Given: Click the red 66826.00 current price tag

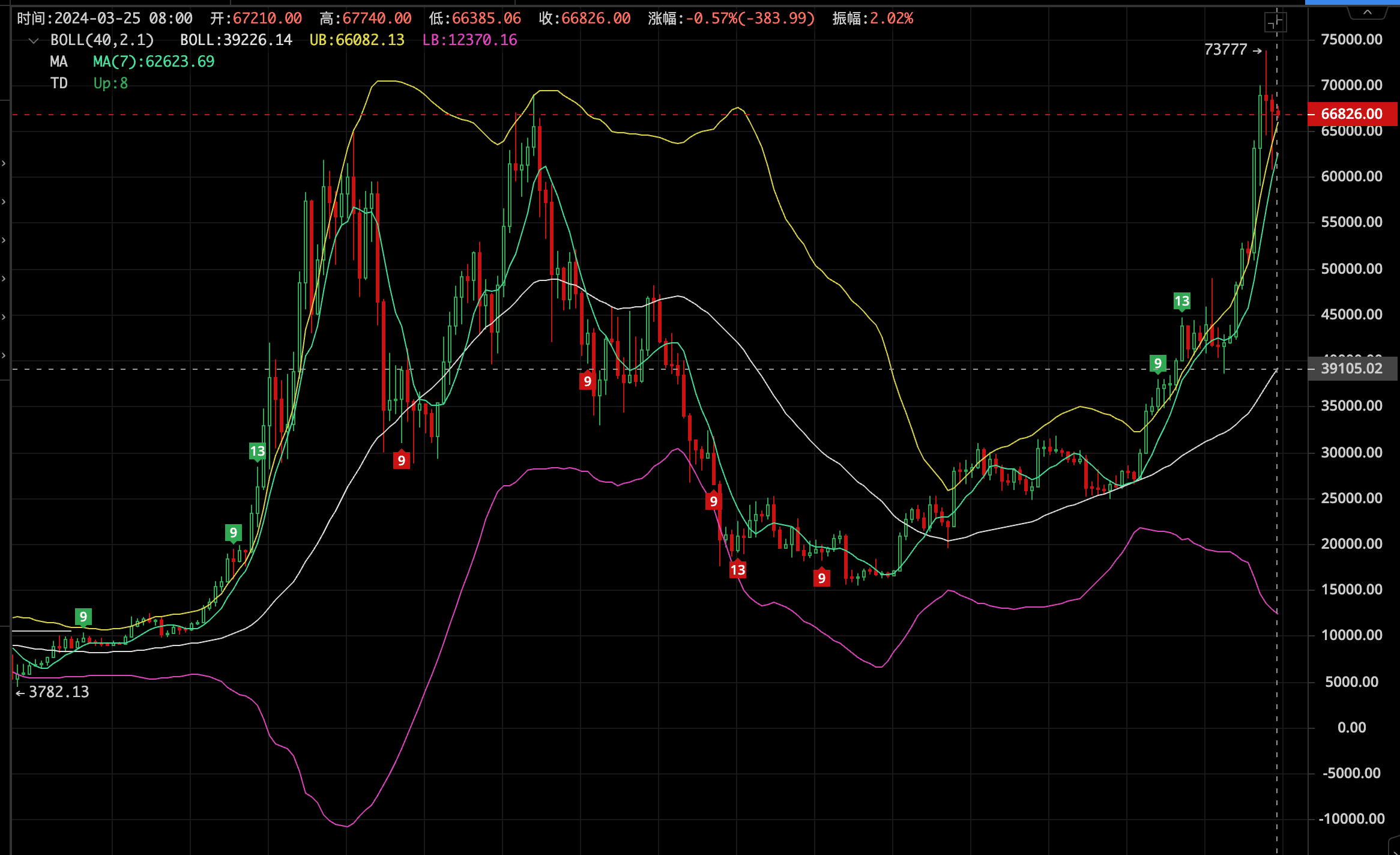Looking at the screenshot, I should coord(1352,114).
